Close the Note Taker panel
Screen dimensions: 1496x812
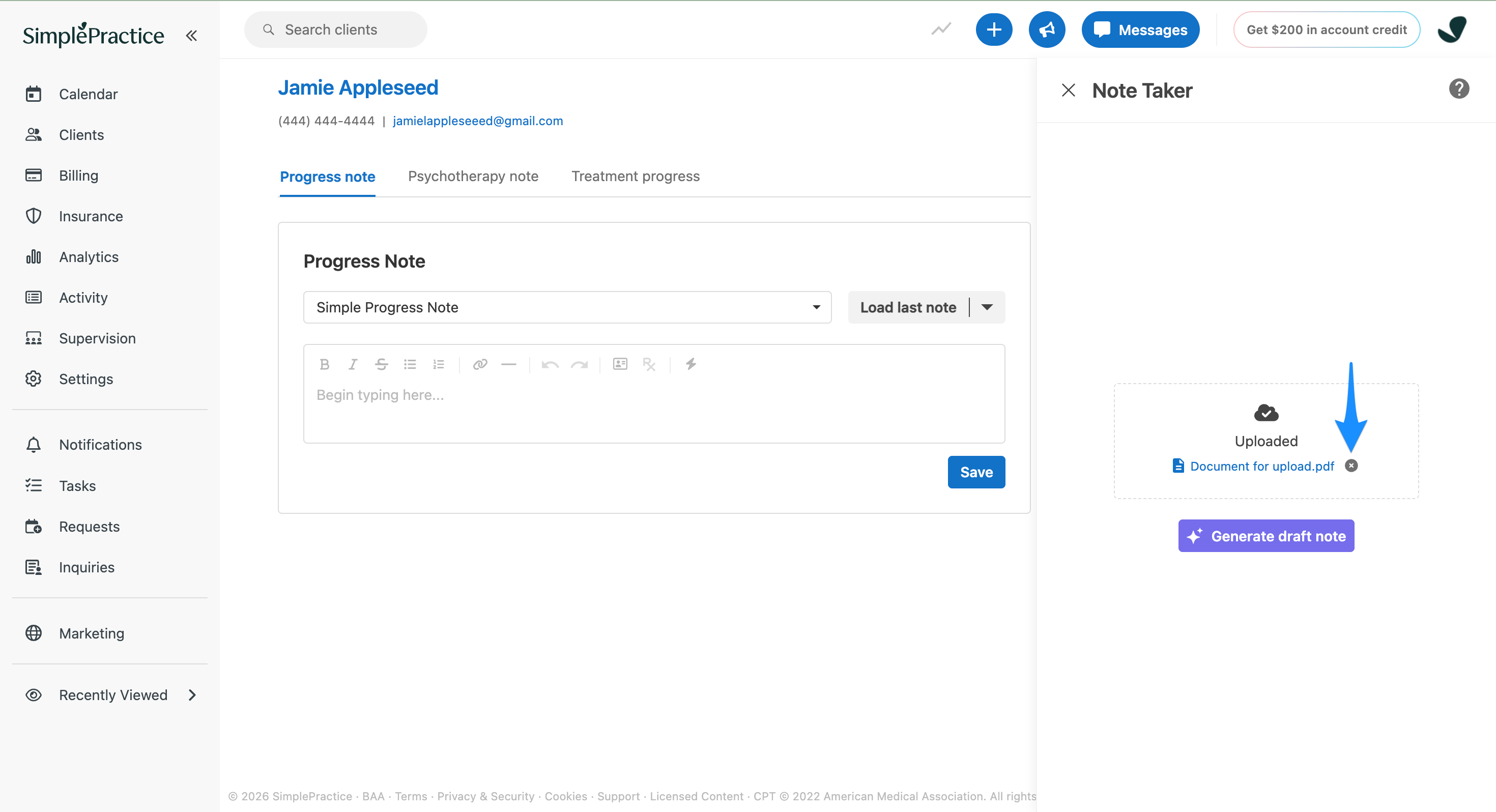pyautogui.click(x=1068, y=91)
